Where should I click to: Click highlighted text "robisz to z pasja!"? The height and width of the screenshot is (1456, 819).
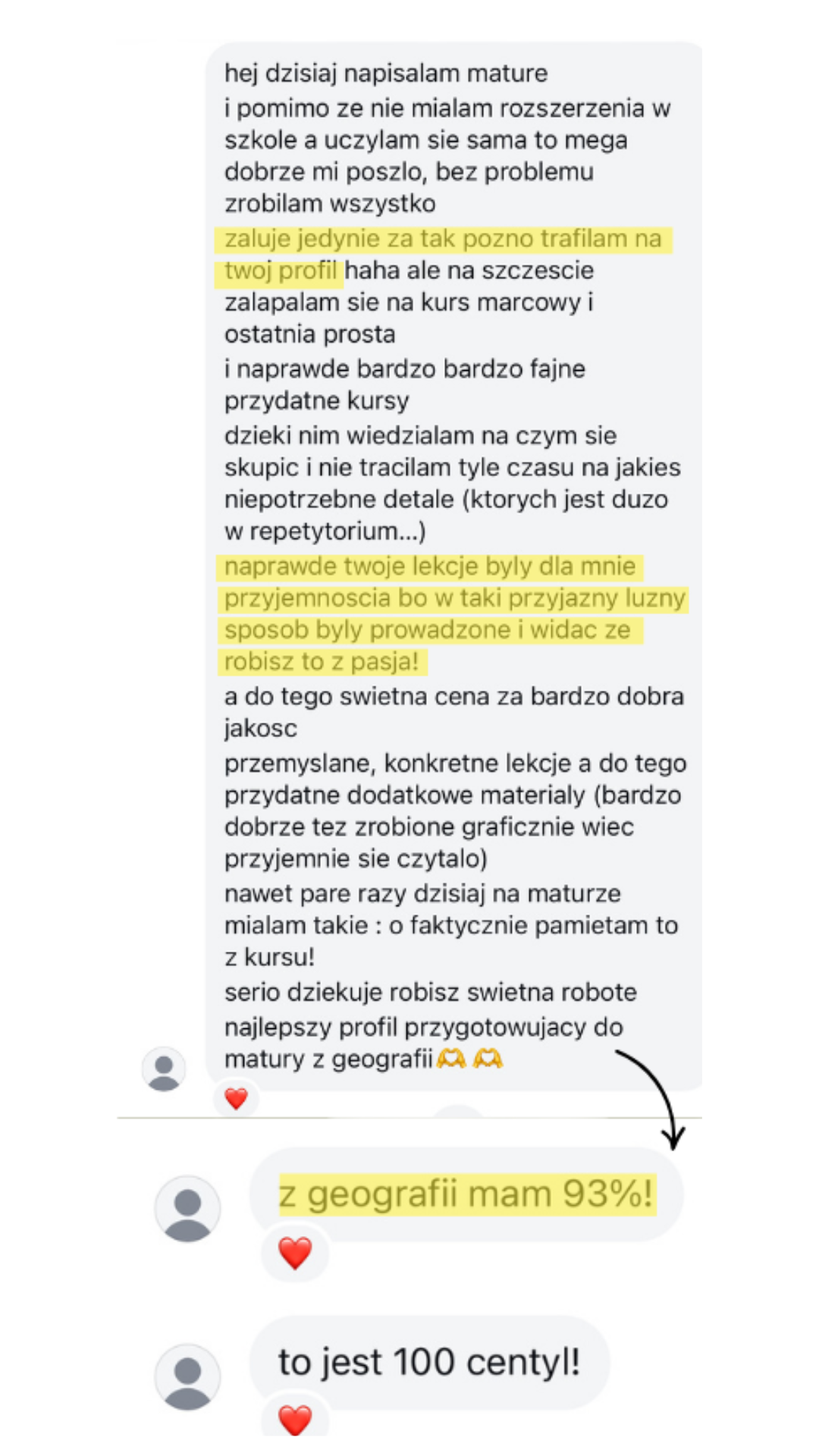[x=322, y=661]
